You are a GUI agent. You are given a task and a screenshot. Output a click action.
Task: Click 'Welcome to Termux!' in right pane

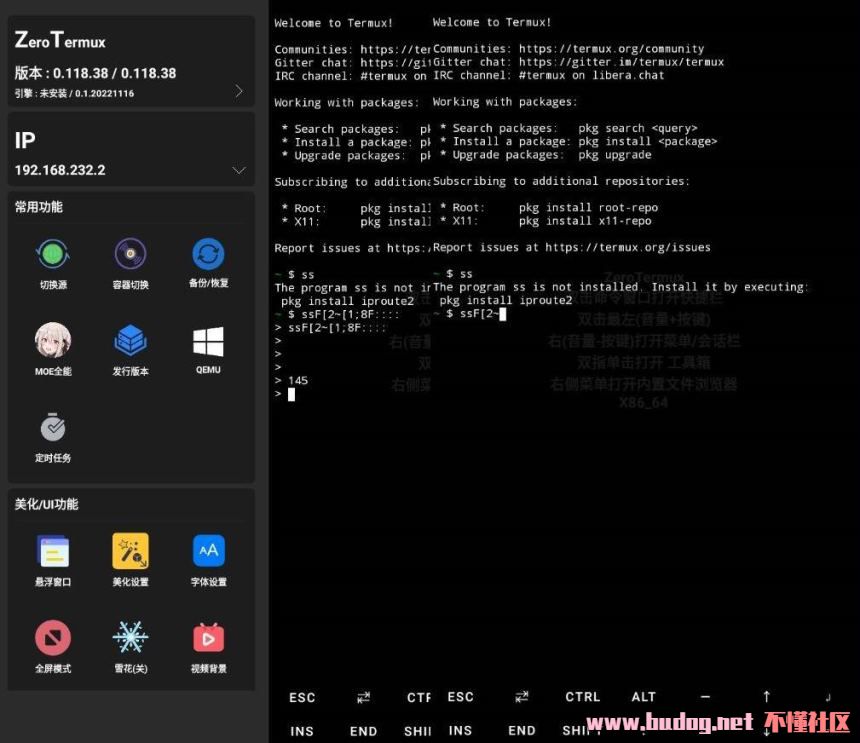point(492,22)
